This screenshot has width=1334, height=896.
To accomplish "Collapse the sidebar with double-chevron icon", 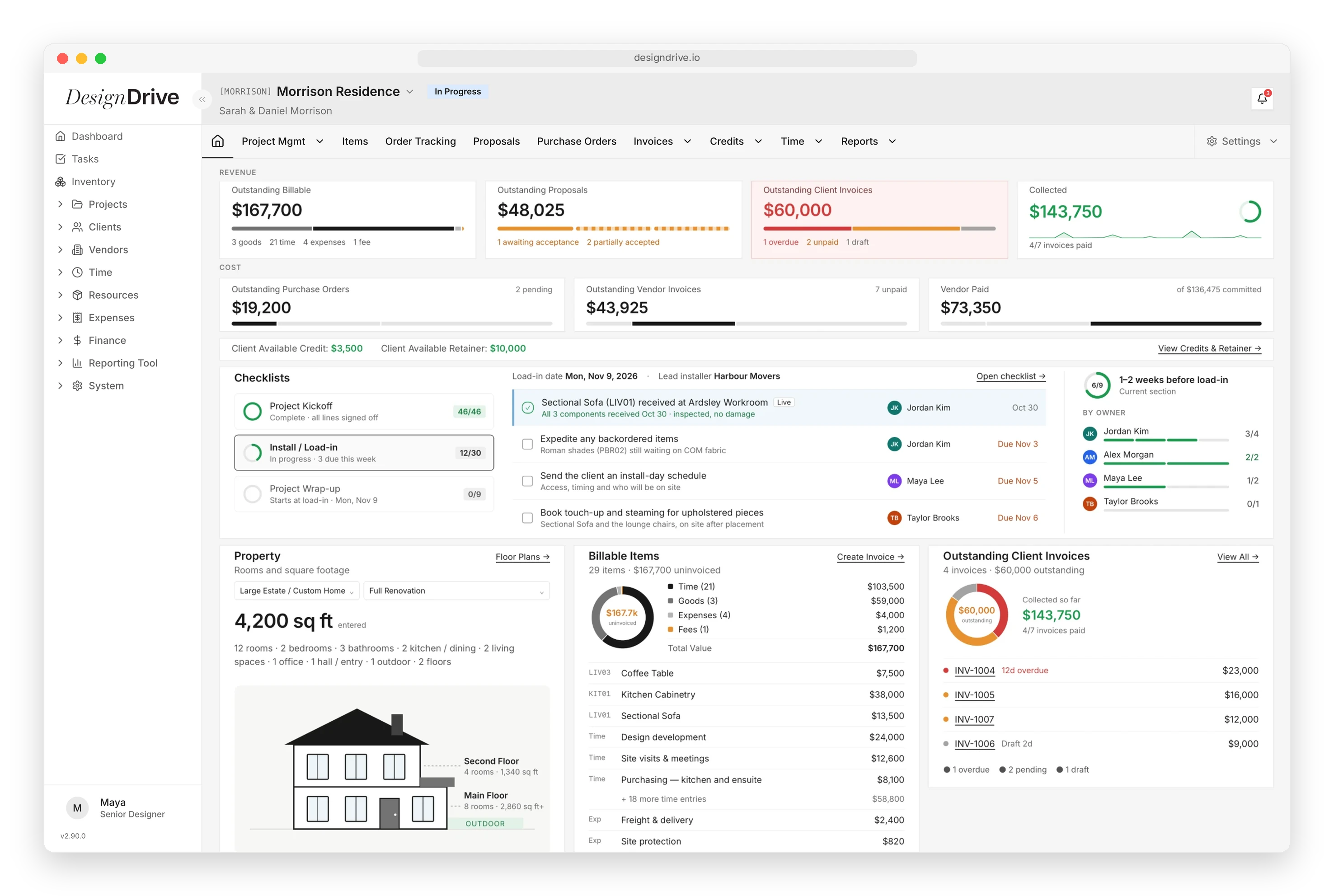I will point(202,99).
